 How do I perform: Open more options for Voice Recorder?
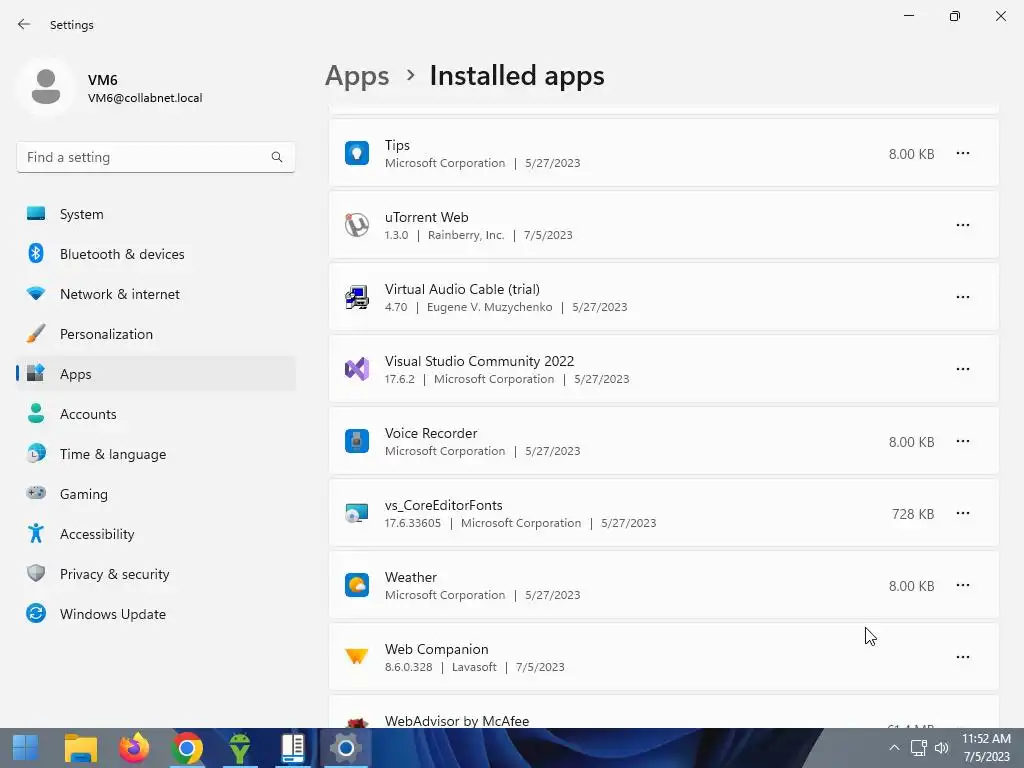tap(963, 441)
